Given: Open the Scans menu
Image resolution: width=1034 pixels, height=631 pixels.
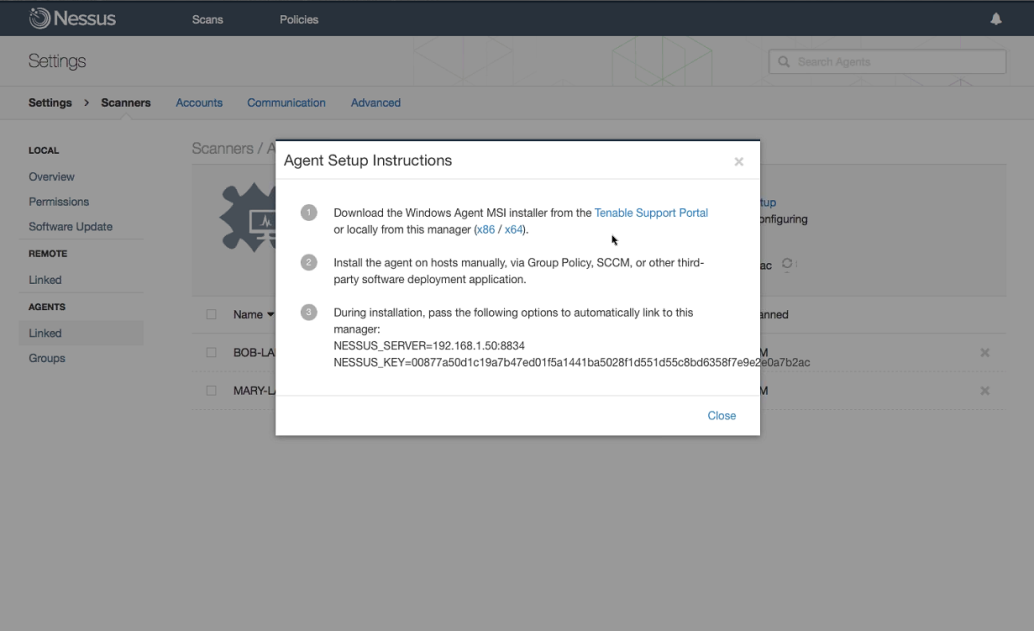Looking at the screenshot, I should pos(207,20).
